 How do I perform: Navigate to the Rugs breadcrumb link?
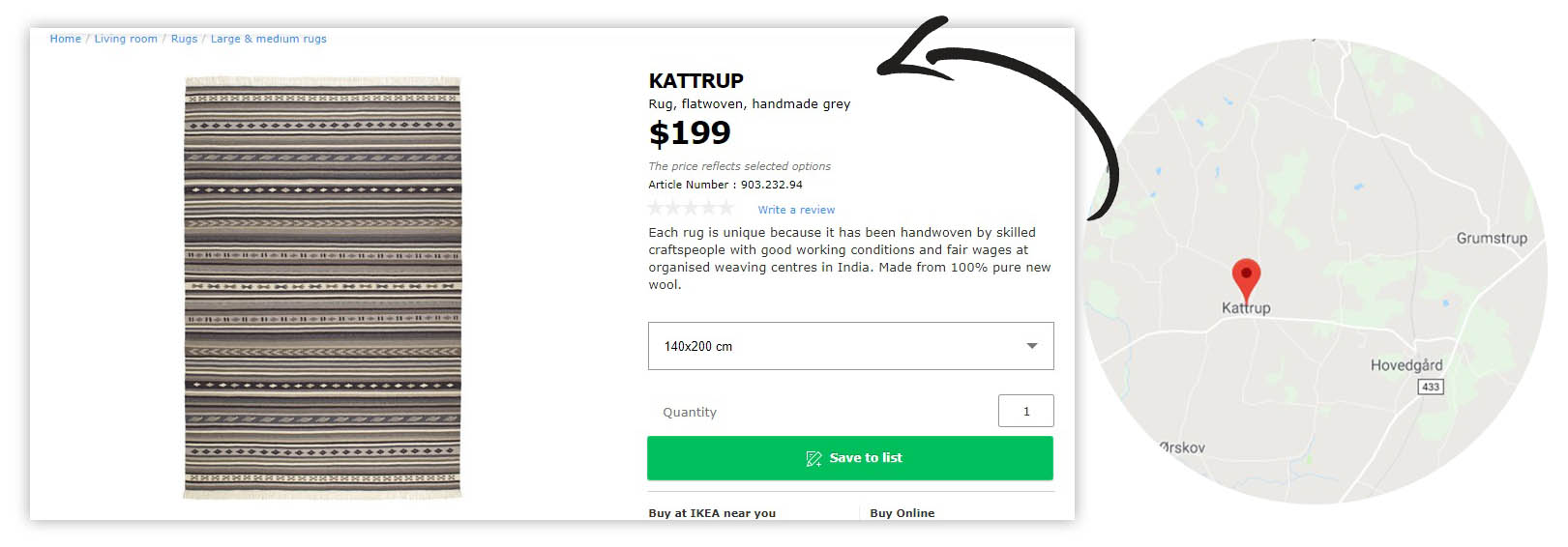click(184, 39)
